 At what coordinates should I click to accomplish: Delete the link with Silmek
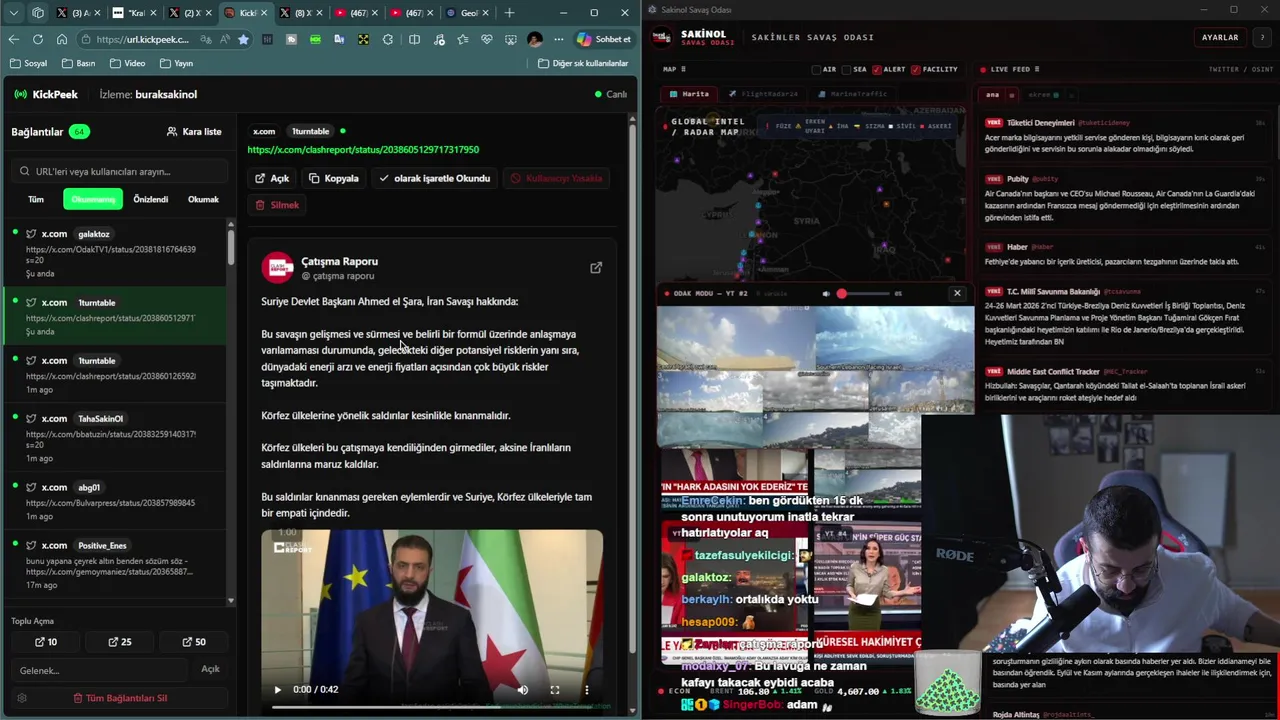pos(277,205)
